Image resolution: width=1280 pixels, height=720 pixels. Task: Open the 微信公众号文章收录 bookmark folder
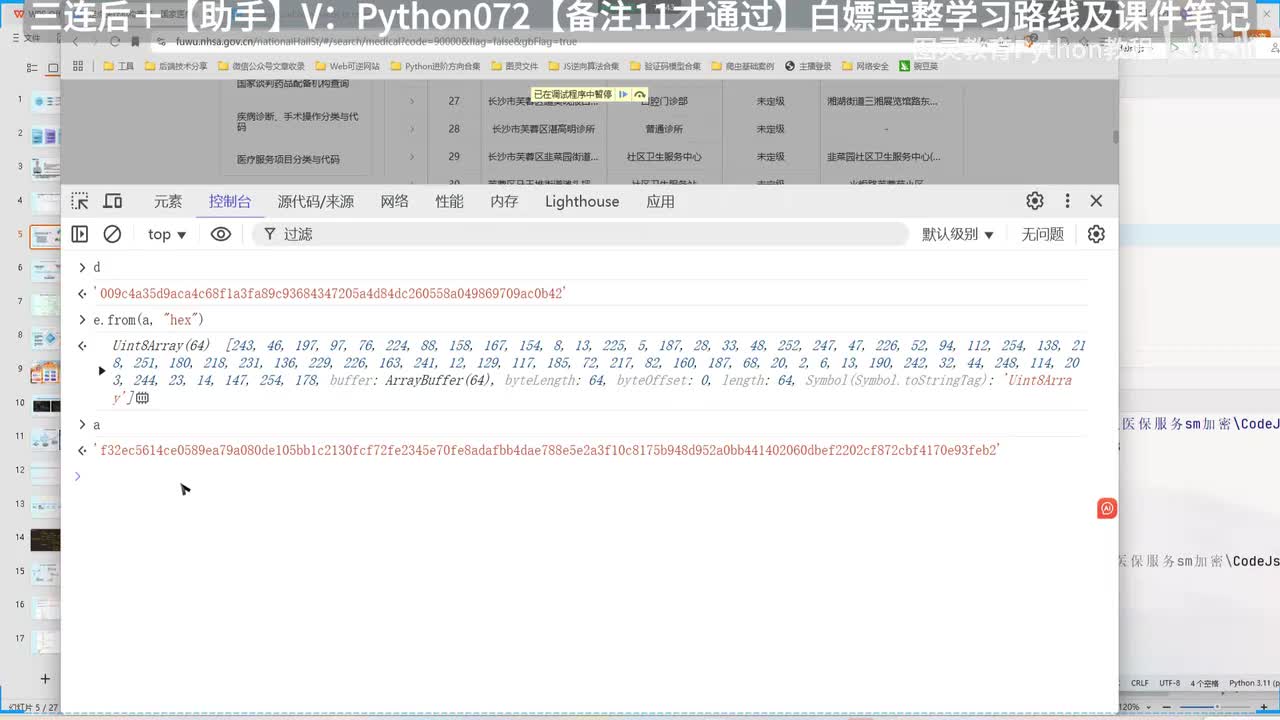[261, 66]
